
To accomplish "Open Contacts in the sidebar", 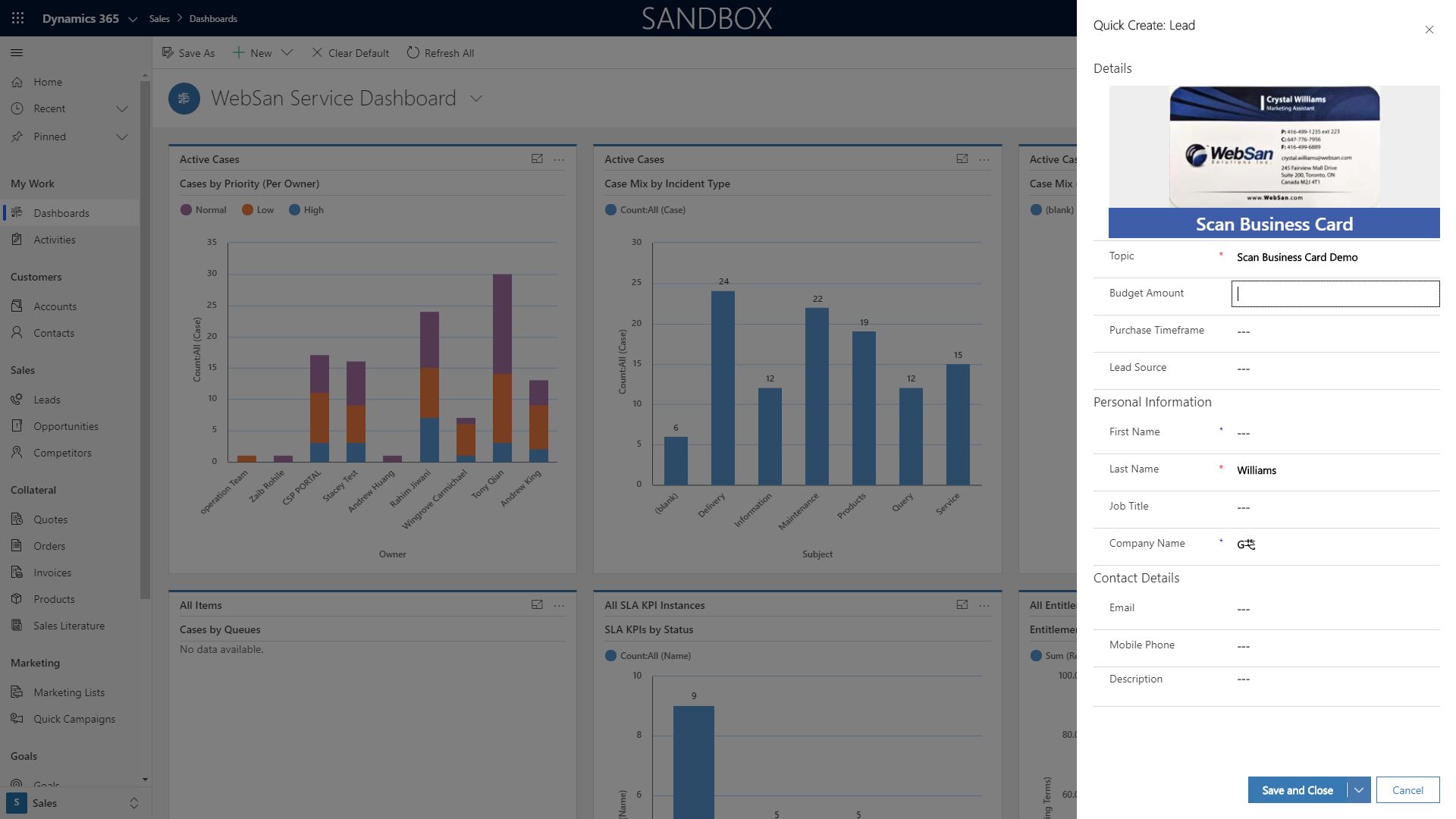I will click(70, 333).
